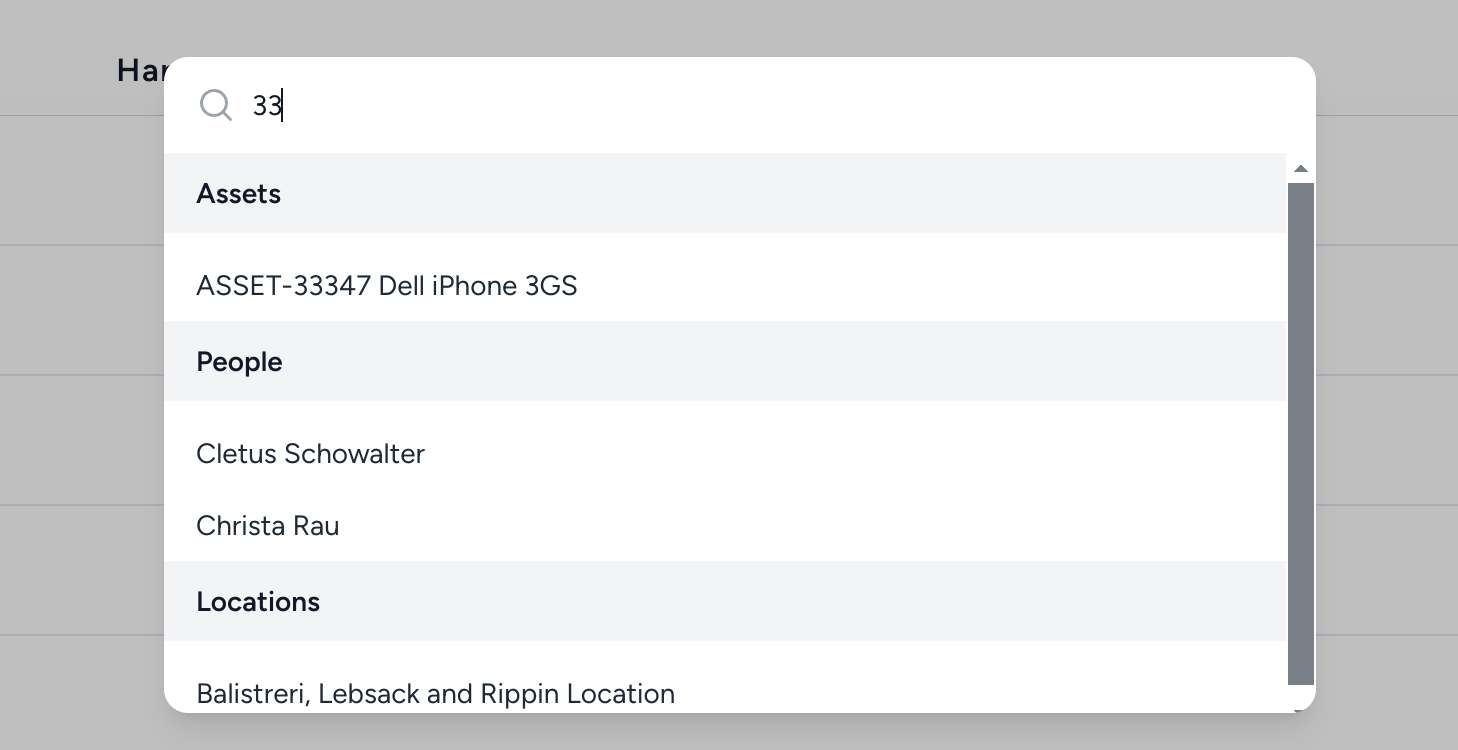Viewport: 1458px width, 750px height.
Task: Place cursor after the typed 33 text
Action: tap(283, 105)
